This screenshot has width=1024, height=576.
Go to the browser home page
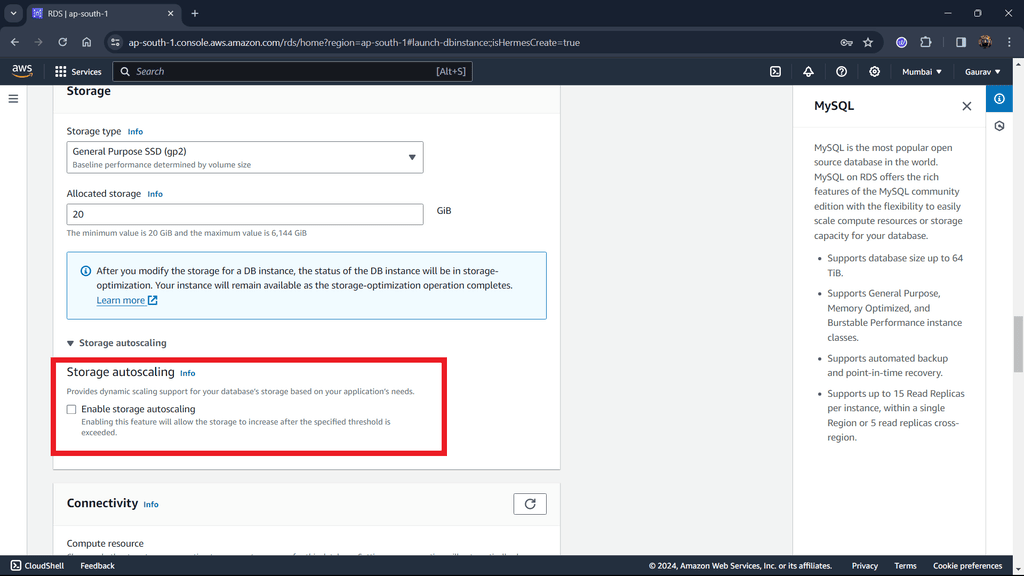click(87, 42)
